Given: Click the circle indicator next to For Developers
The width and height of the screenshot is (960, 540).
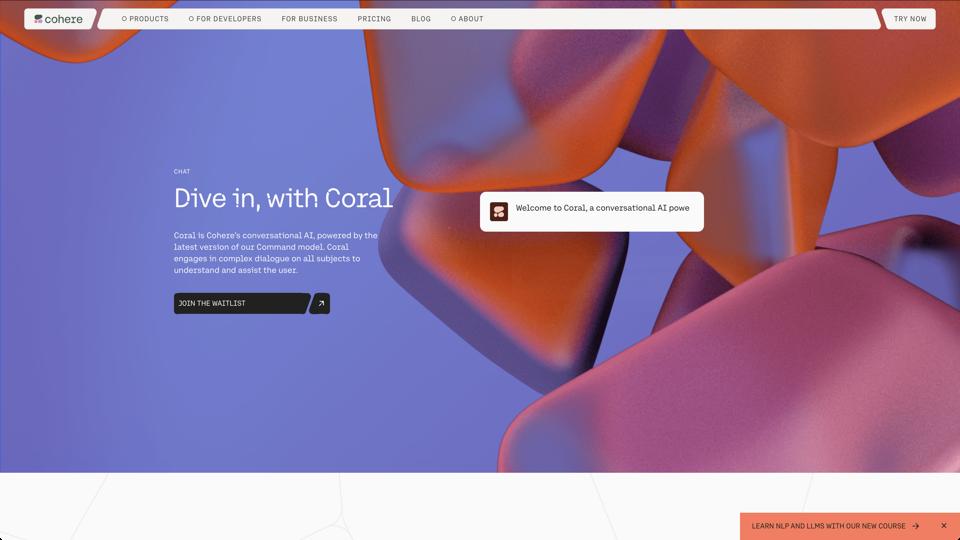Looking at the screenshot, I should pos(191,19).
